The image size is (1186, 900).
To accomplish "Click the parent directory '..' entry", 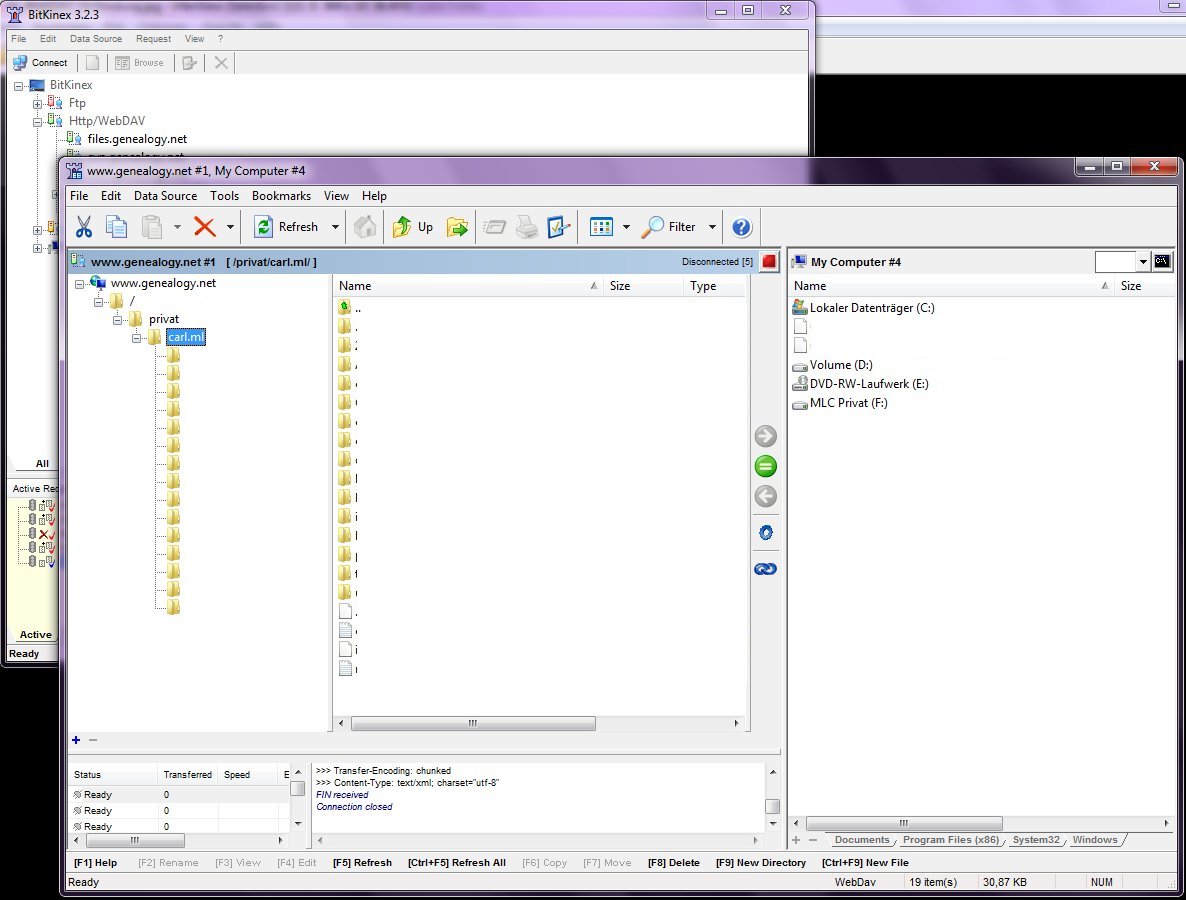I will point(349,308).
